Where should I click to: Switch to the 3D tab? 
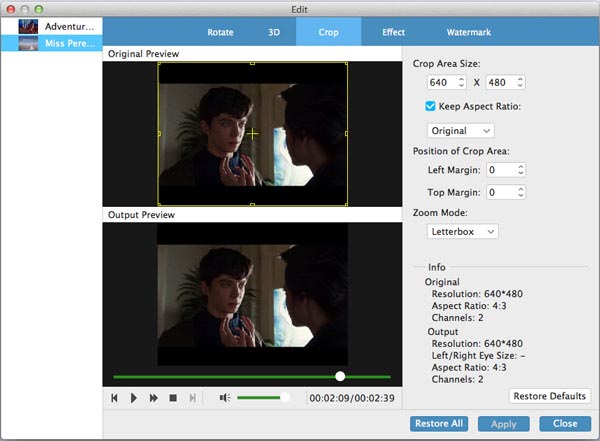coord(274,32)
